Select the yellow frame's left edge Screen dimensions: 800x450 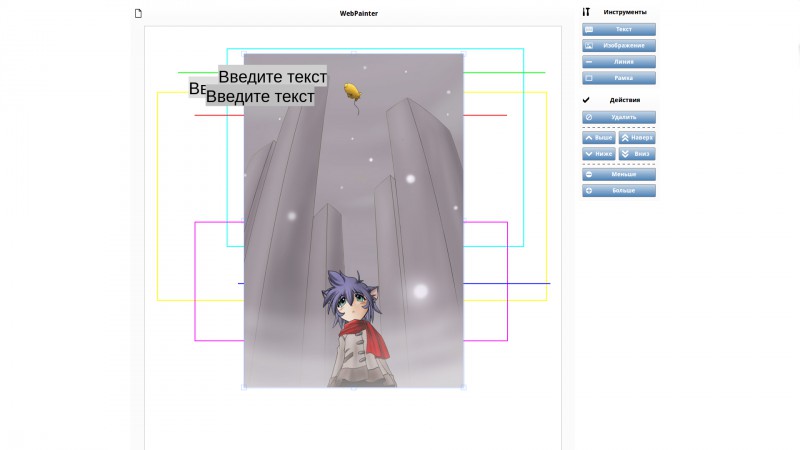(158, 196)
